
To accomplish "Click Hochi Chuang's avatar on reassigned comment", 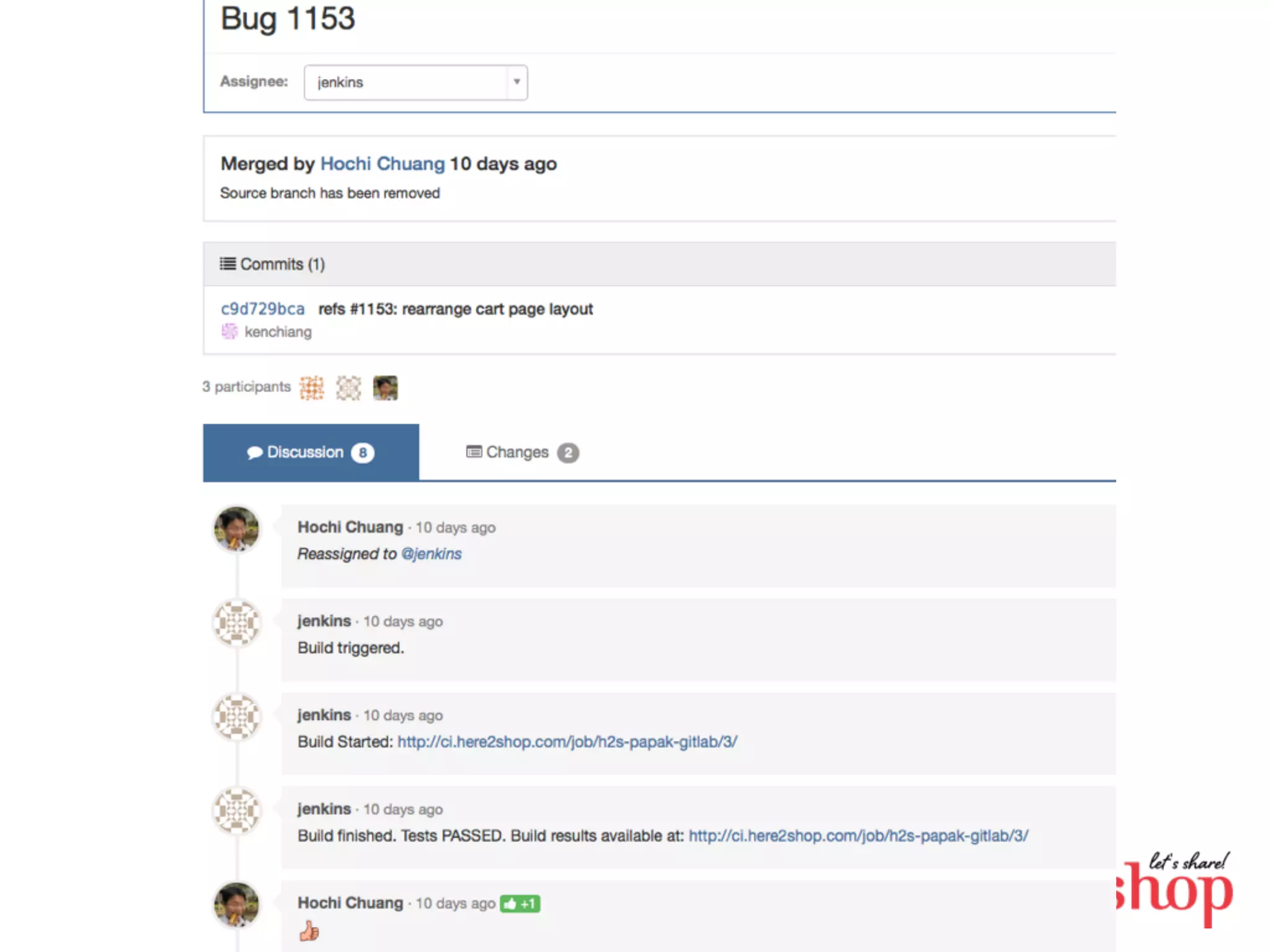I will pyautogui.click(x=236, y=529).
